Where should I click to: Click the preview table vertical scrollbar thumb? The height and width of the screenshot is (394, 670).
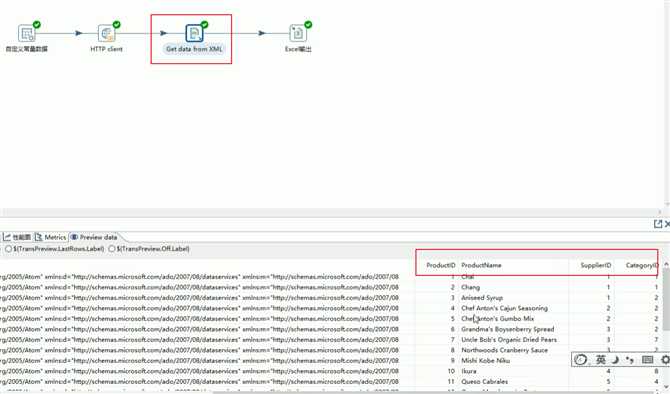pos(666,300)
